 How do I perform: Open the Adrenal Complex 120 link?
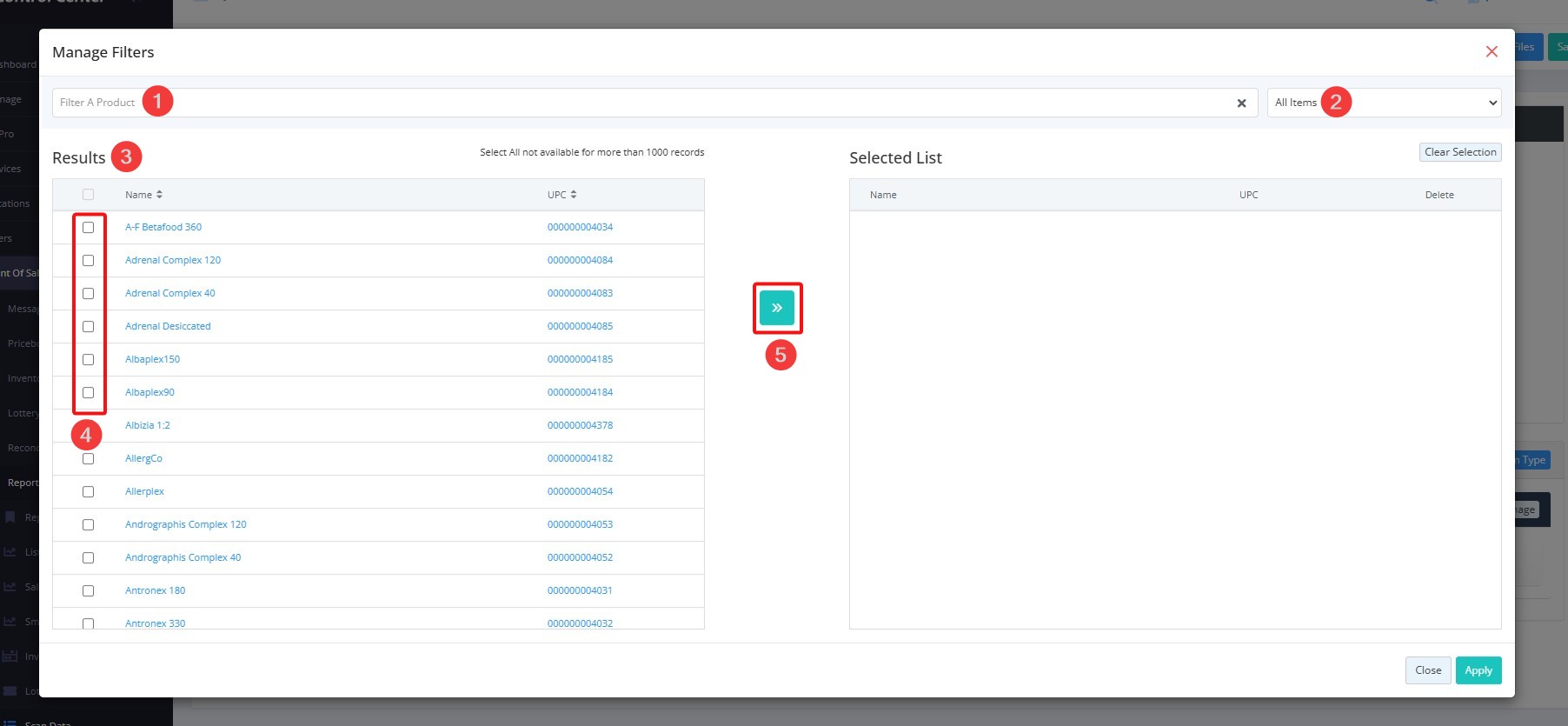click(x=173, y=261)
